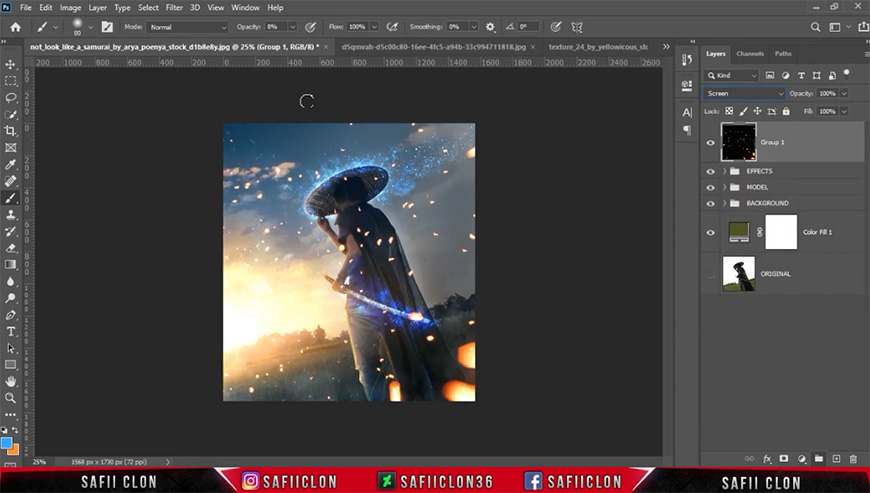Delete layer with trash icon

click(x=853, y=459)
